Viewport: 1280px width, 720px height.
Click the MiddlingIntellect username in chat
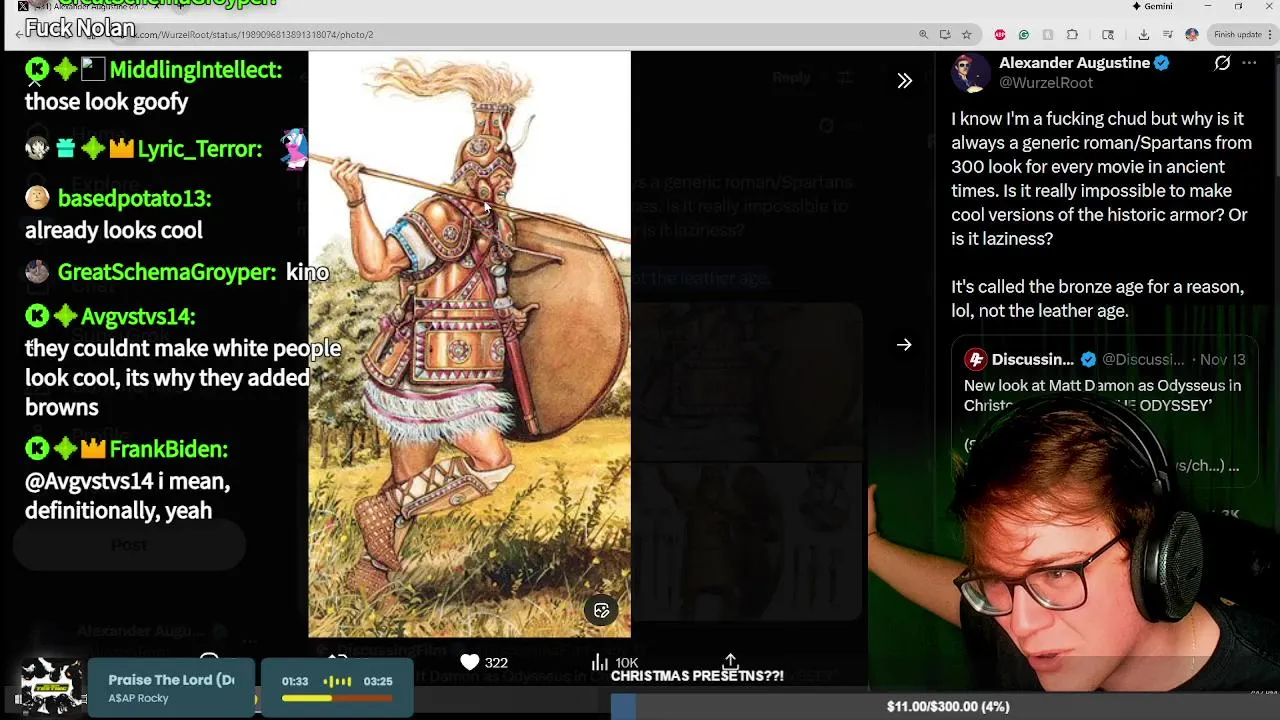pyautogui.click(x=195, y=70)
